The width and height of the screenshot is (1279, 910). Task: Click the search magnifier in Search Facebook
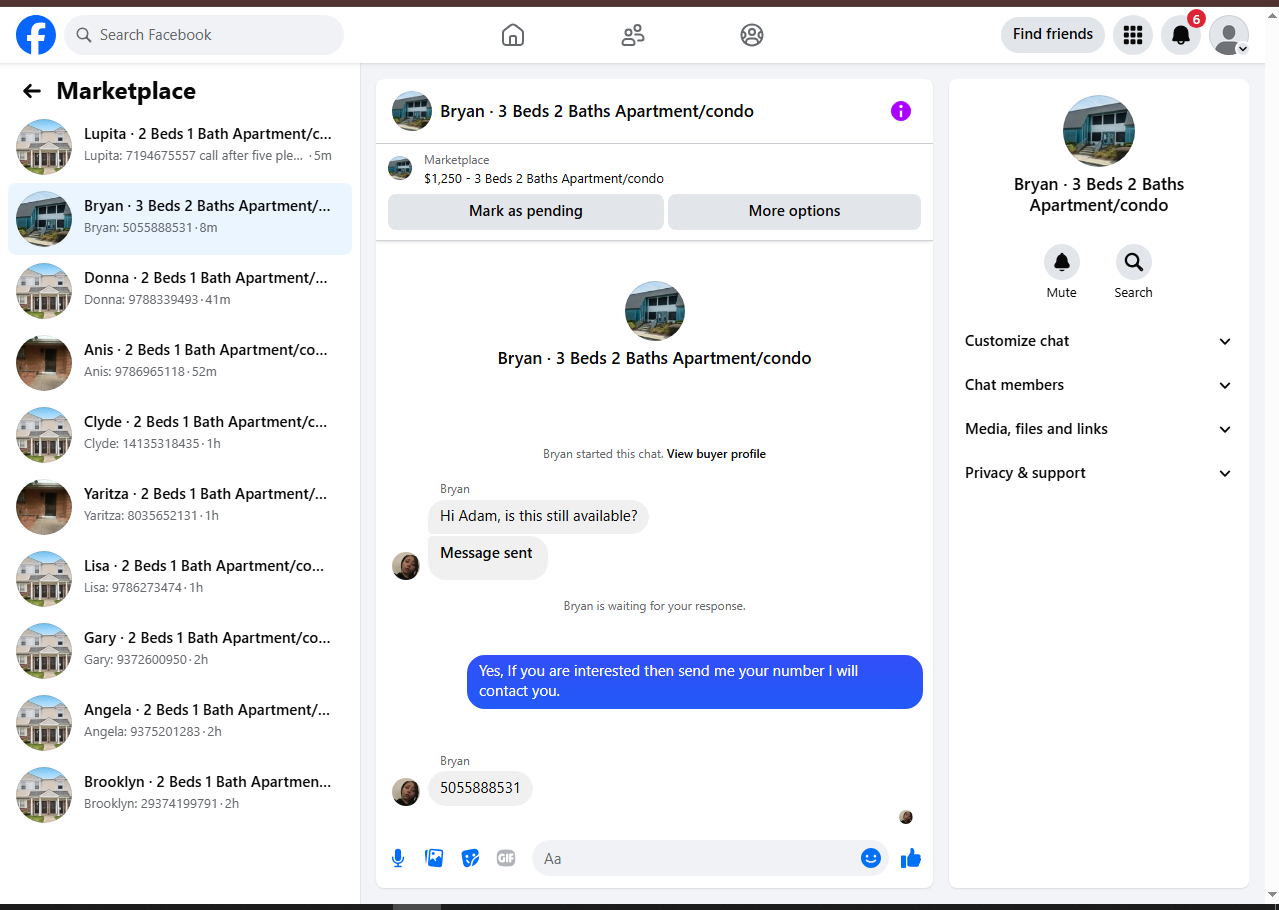coord(84,35)
